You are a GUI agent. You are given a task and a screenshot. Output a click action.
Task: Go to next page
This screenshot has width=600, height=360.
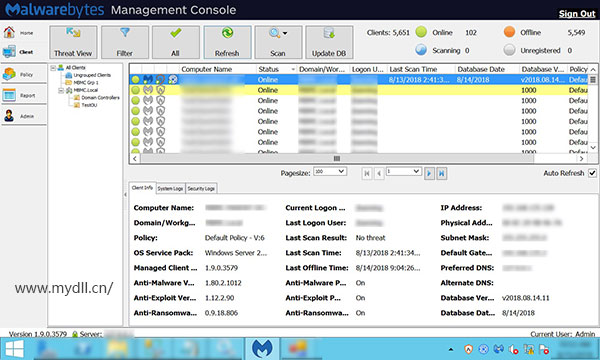click(x=429, y=173)
